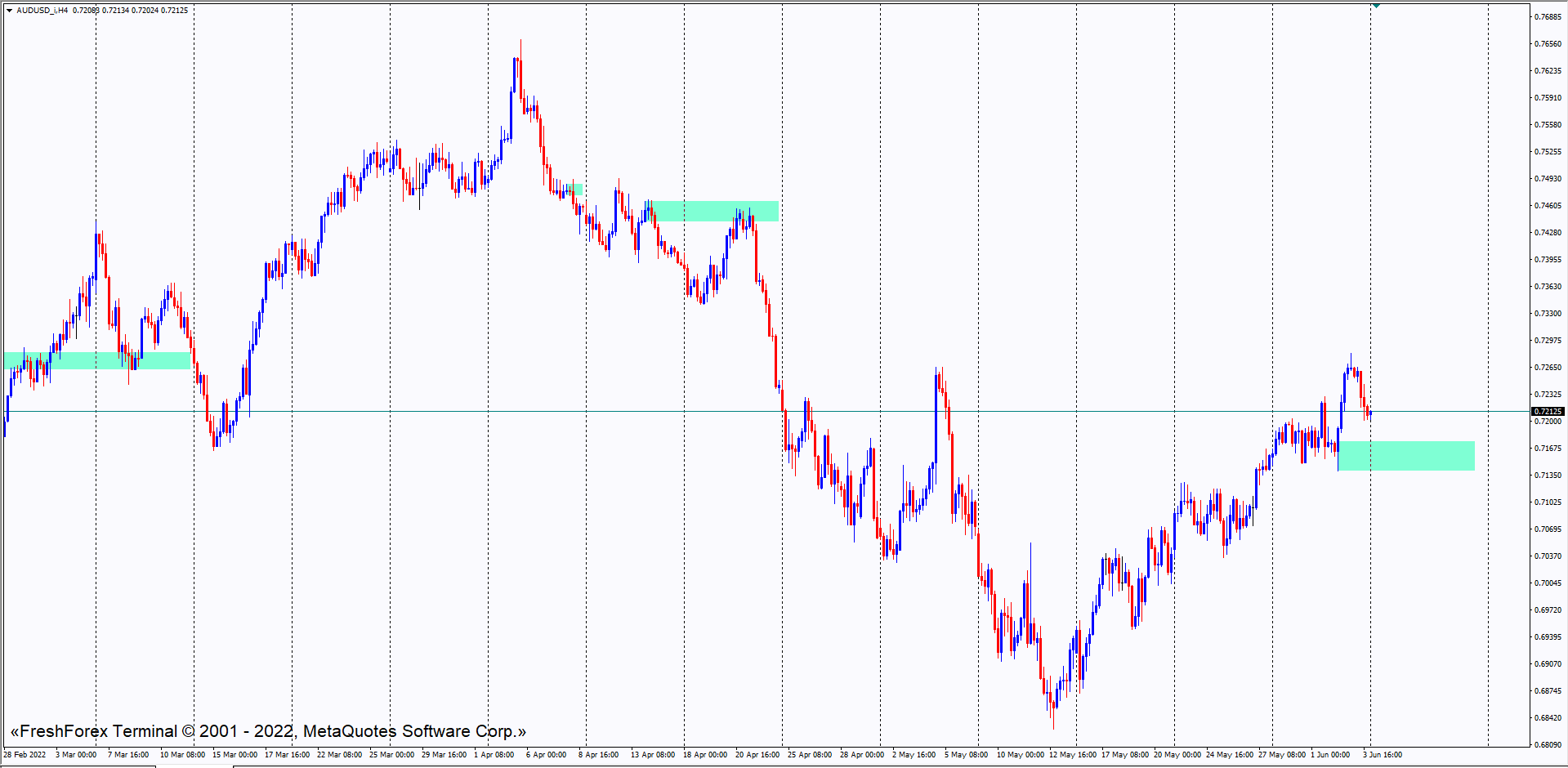Select the 1 Apr 08:00 time label

coord(494,755)
